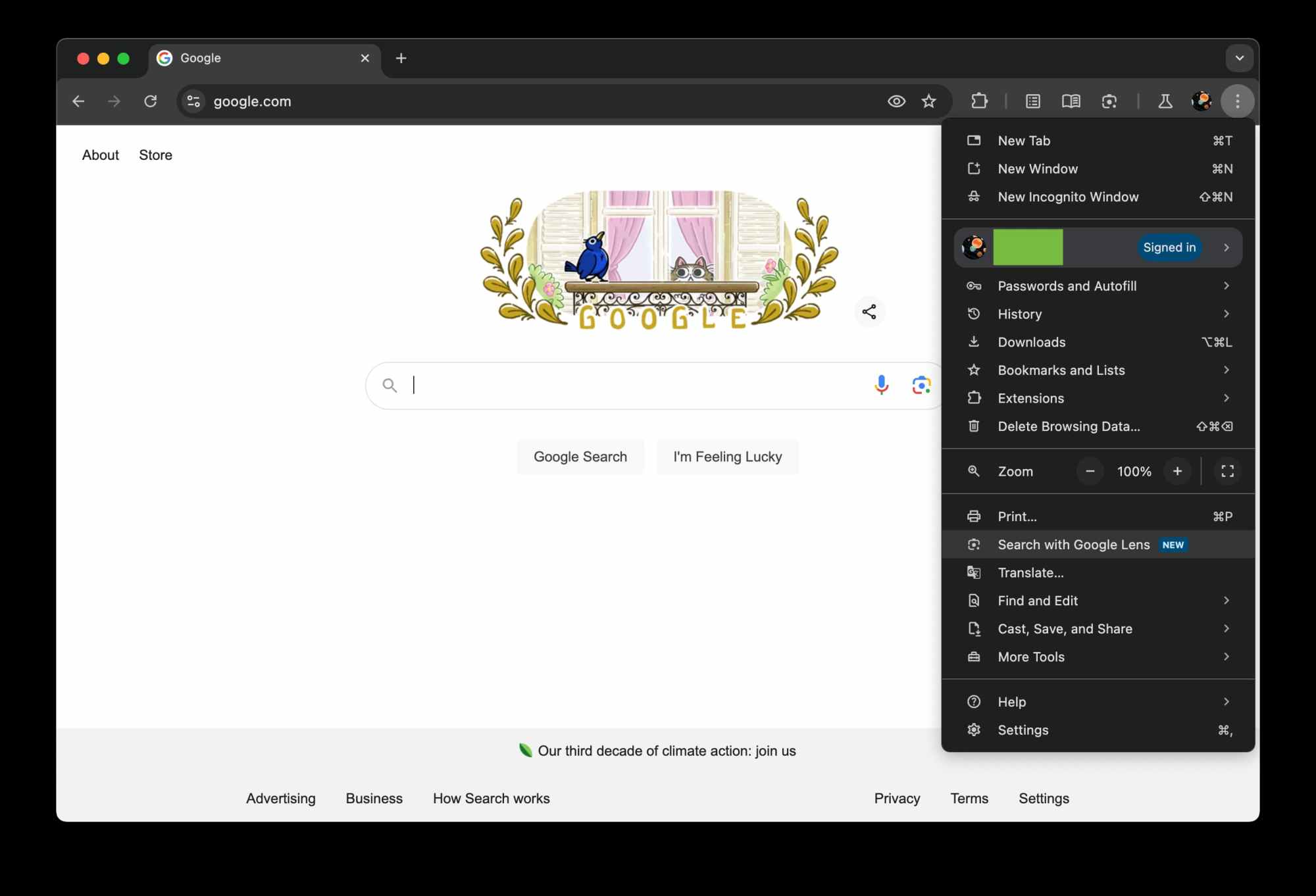Click the Cast, Save, and Share option

pyautogui.click(x=1064, y=628)
